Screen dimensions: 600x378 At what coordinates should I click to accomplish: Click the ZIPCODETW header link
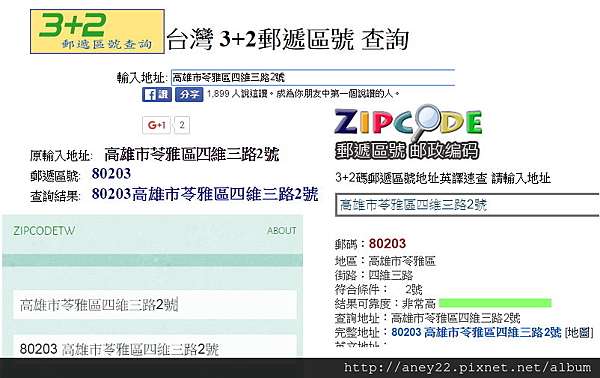[44, 231]
